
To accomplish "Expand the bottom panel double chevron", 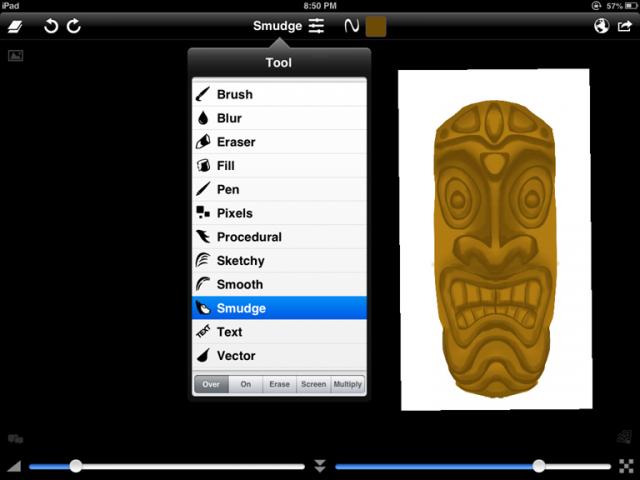I will tap(320, 466).
